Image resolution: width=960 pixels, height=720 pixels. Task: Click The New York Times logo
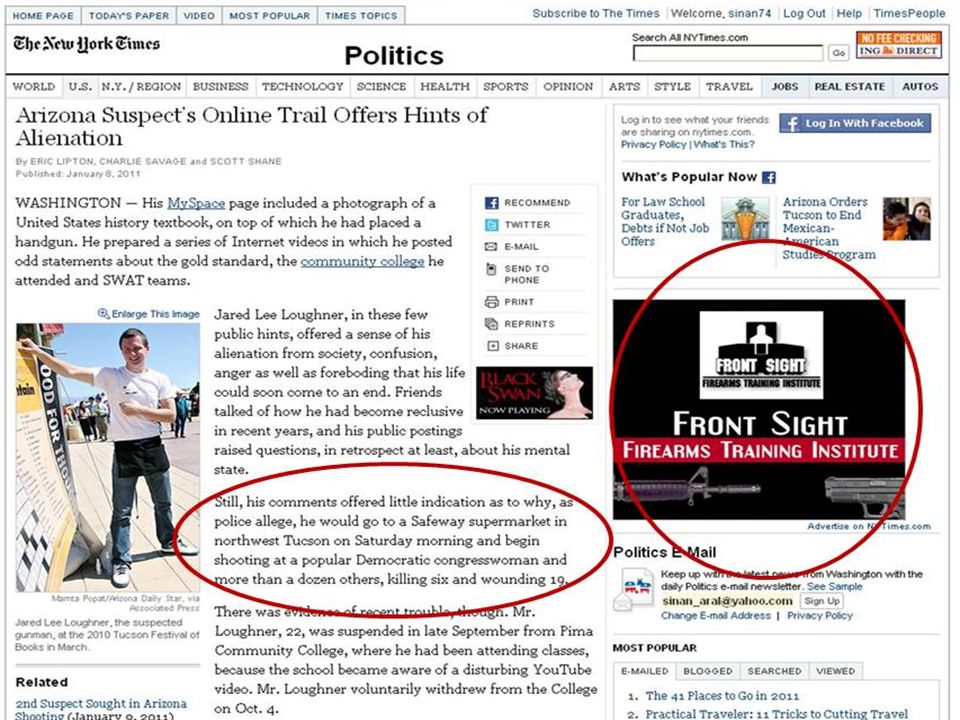click(86, 43)
